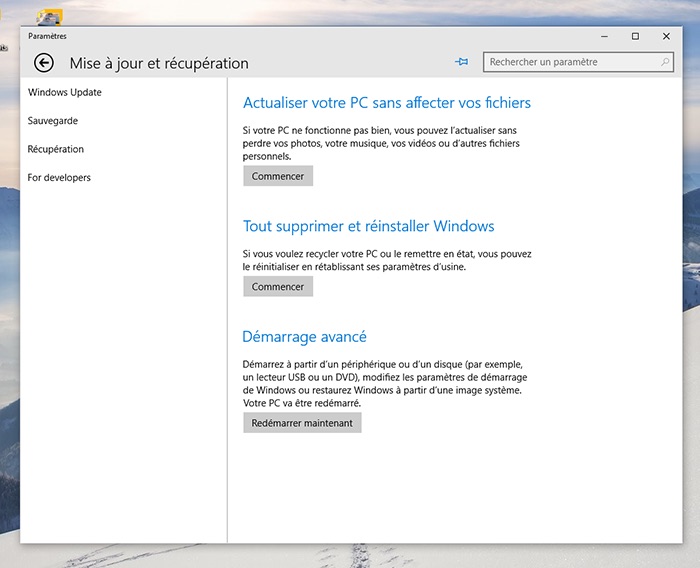Maximize the Paramètres window

[x=635, y=36]
